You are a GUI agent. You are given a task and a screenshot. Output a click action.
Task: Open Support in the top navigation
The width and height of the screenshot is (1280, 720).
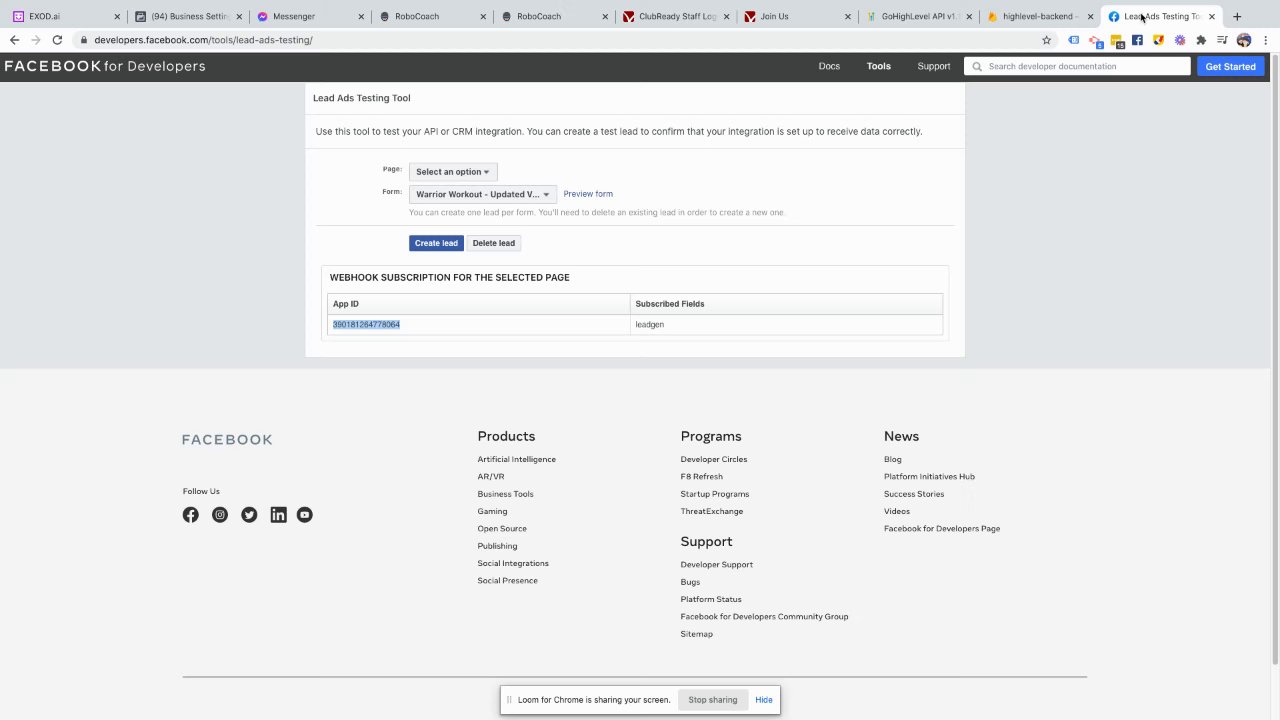coord(934,66)
